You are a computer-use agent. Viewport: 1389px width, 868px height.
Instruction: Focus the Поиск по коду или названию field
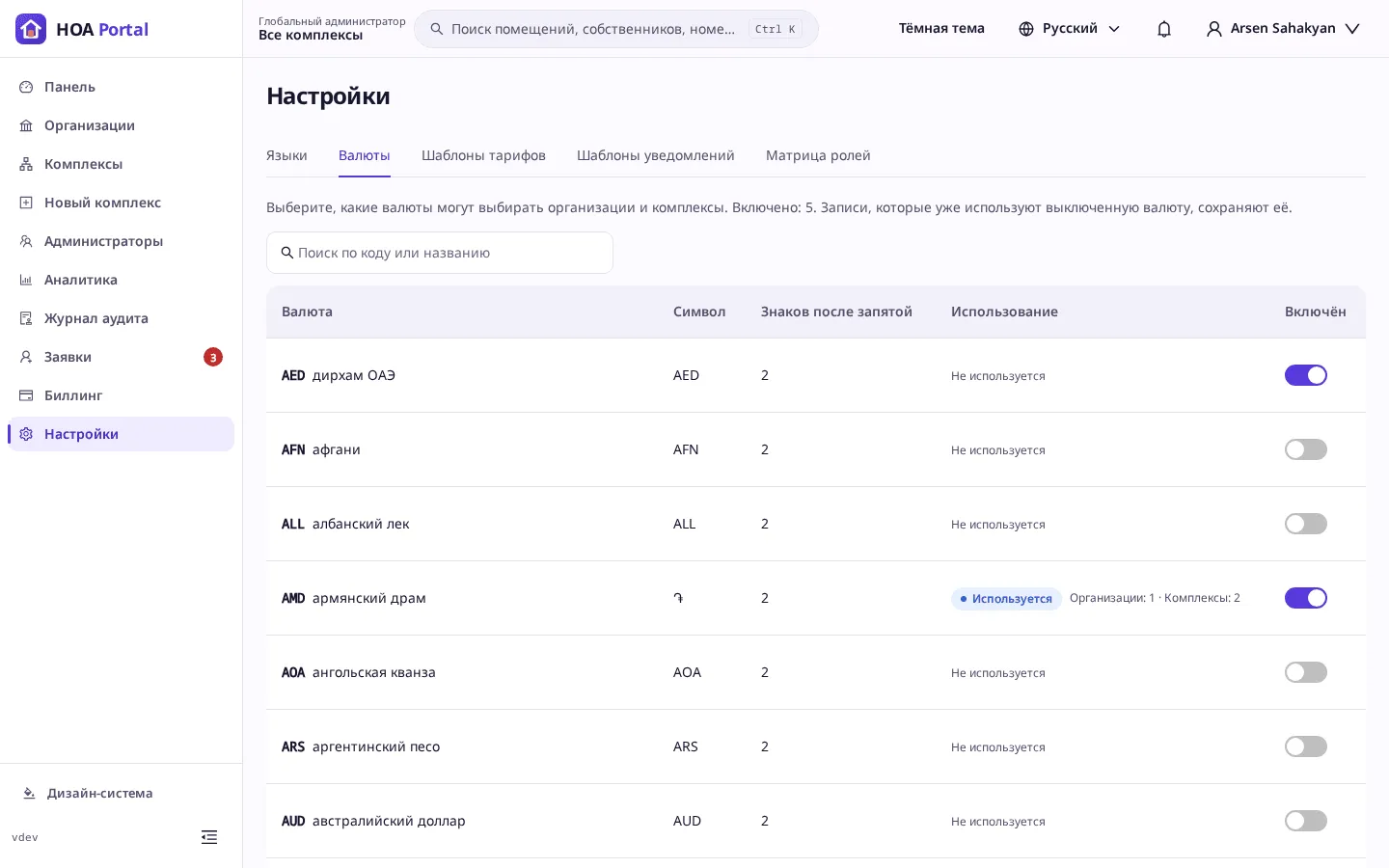click(440, 253)
